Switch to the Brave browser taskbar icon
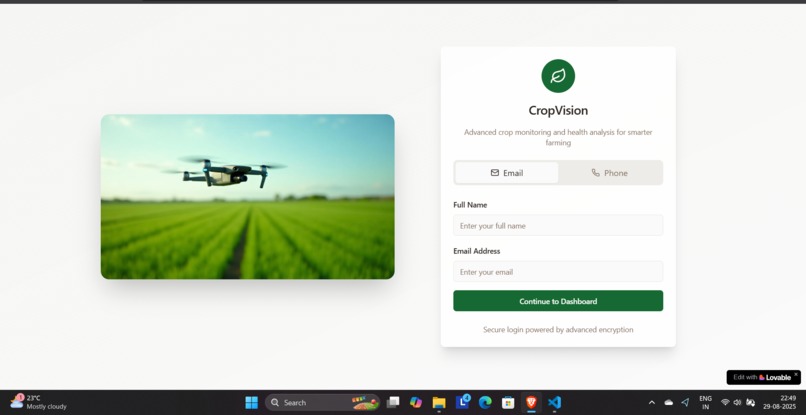 click(531, 402)
